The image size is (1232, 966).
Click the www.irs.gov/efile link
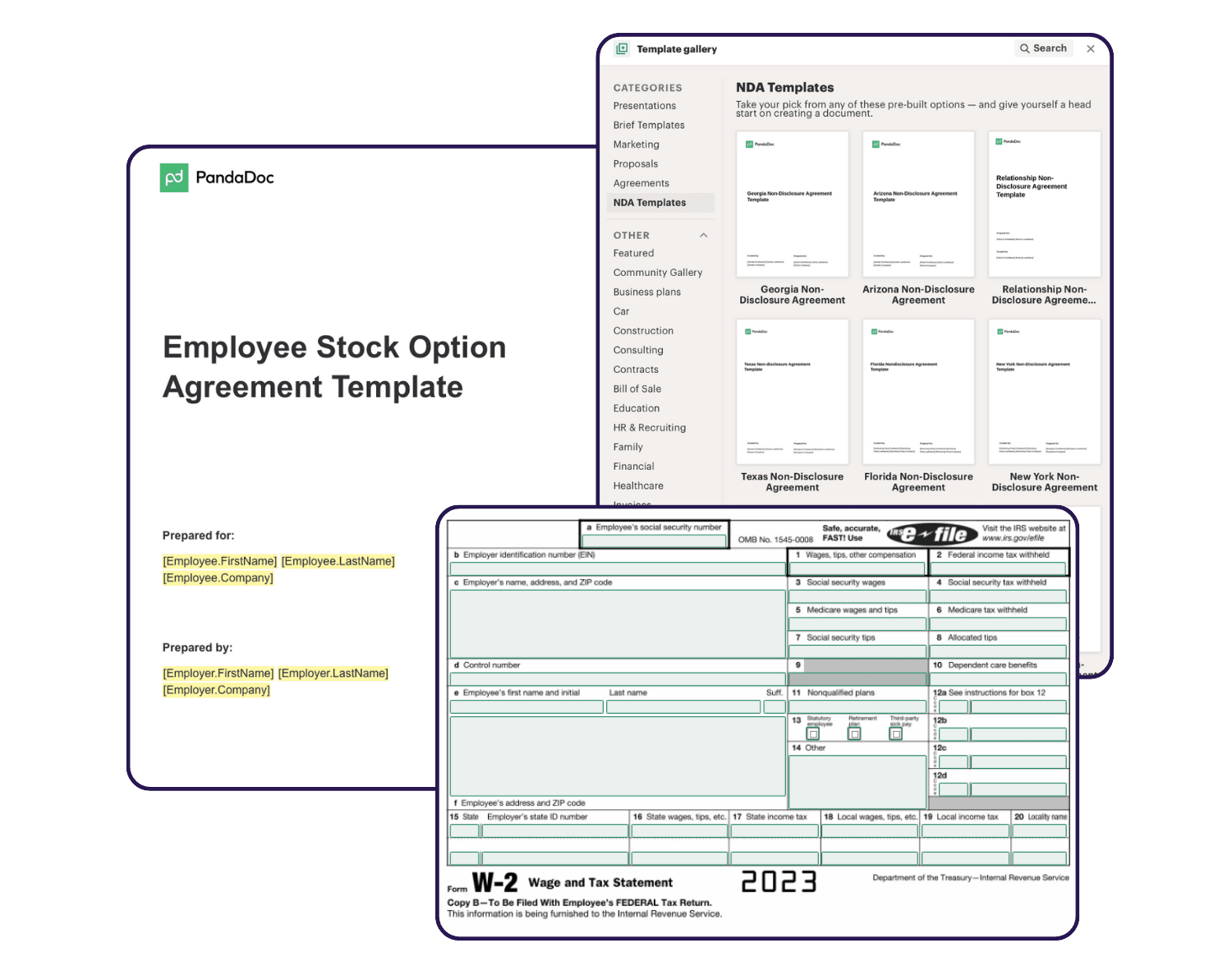coord(1014,539)
